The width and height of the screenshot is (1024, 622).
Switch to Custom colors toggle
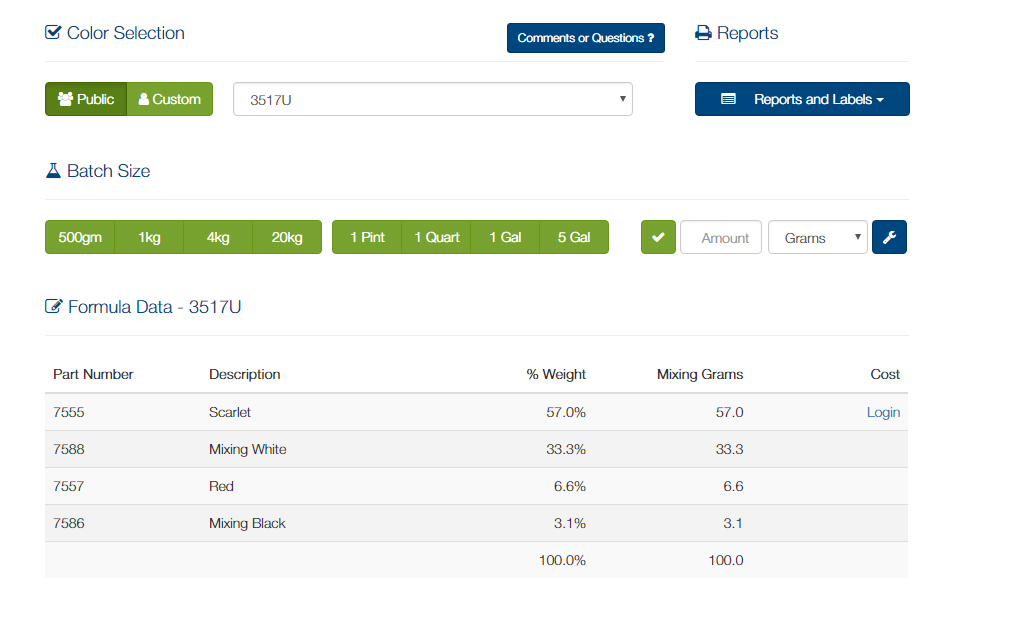pyautogui.click(x=170, y=99)
